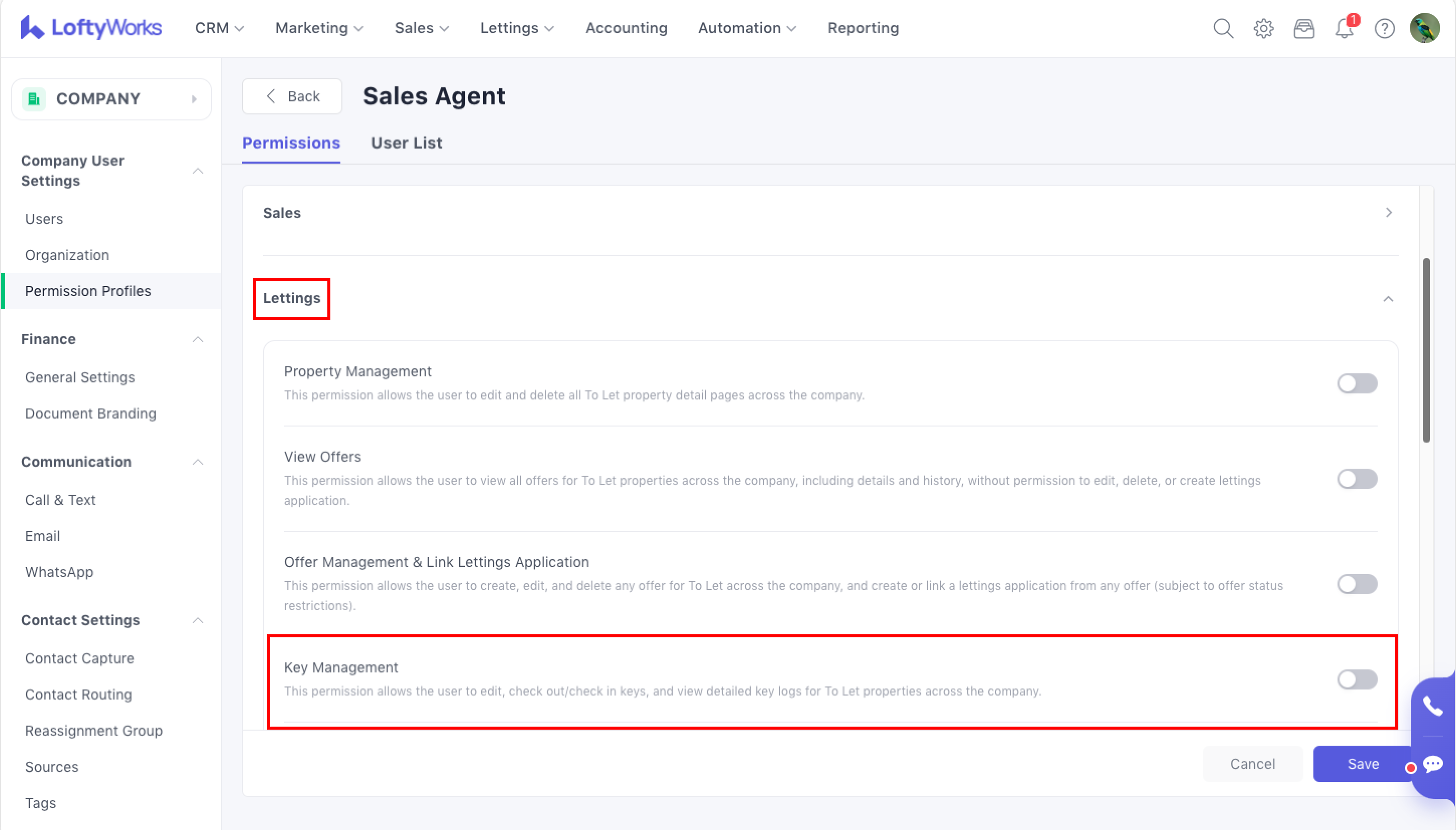Open the chat bubble floating icon

click(1432, 763)
